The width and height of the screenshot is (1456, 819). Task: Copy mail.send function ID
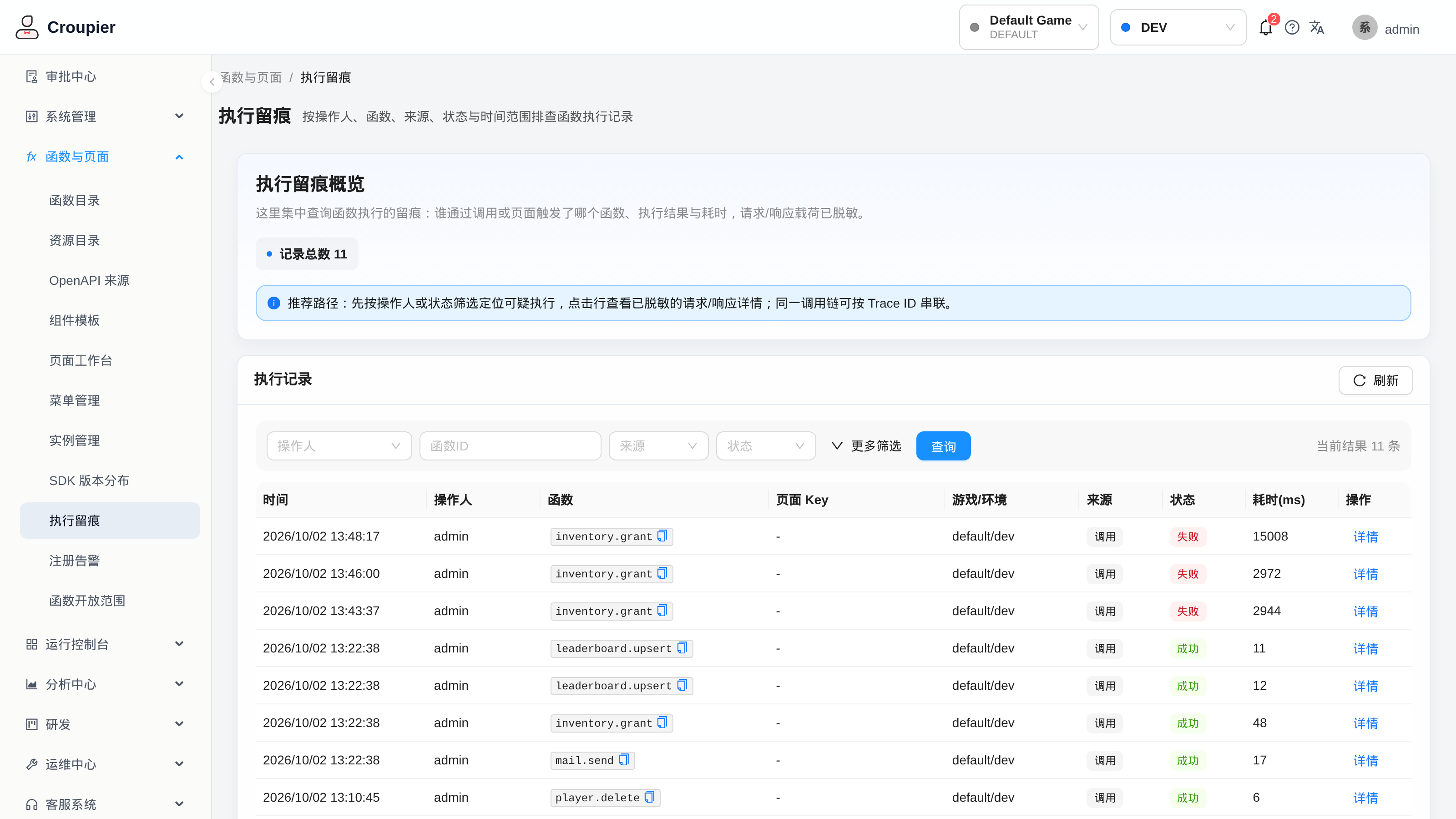[623, 760]
